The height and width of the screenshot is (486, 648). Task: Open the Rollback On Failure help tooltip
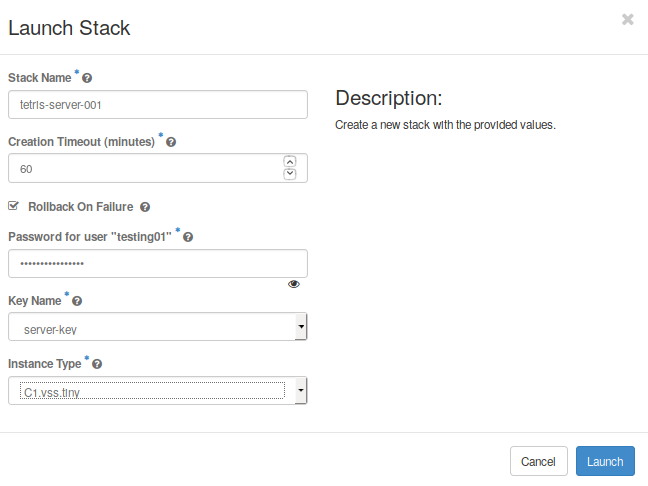pyautogui.click(x=145, y=207)
